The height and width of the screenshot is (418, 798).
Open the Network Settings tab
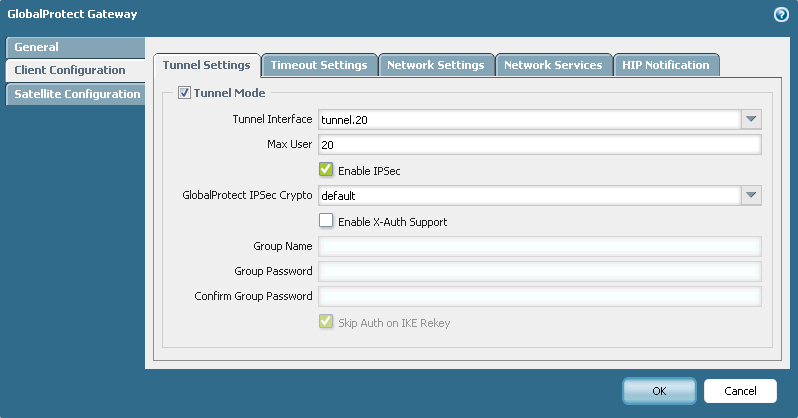[435, 65]
